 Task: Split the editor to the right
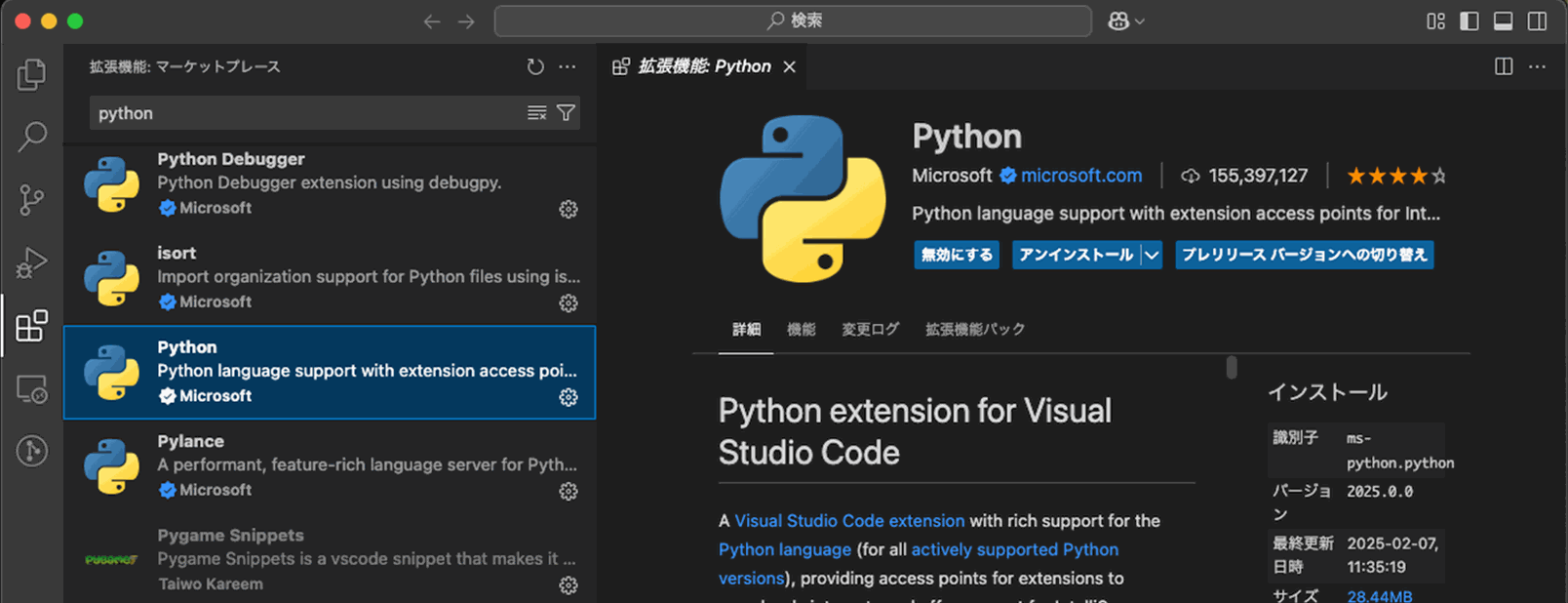(1504, 66)
